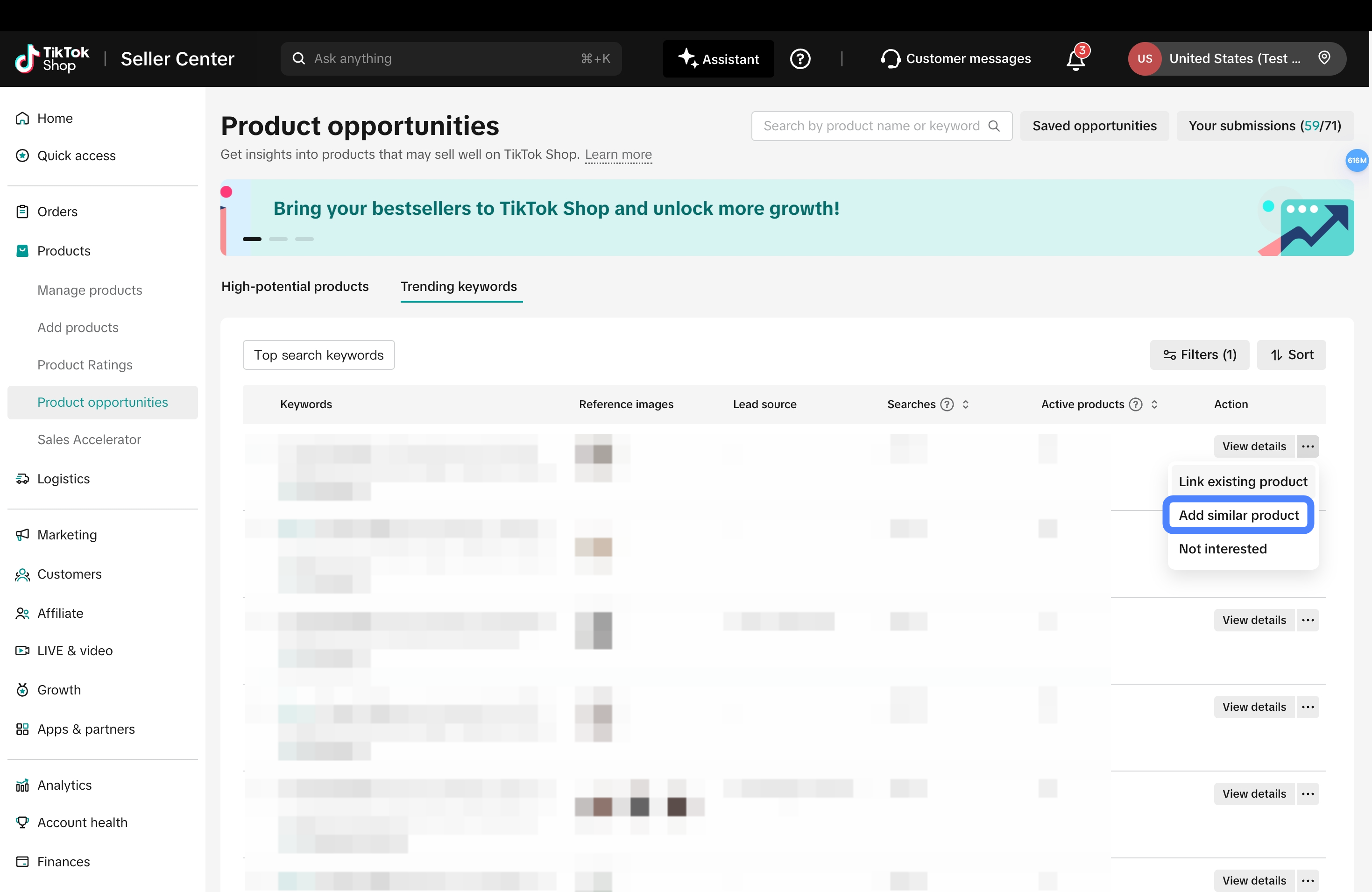
Task: Click the Keywords column header
Action: tap(306, 404)
